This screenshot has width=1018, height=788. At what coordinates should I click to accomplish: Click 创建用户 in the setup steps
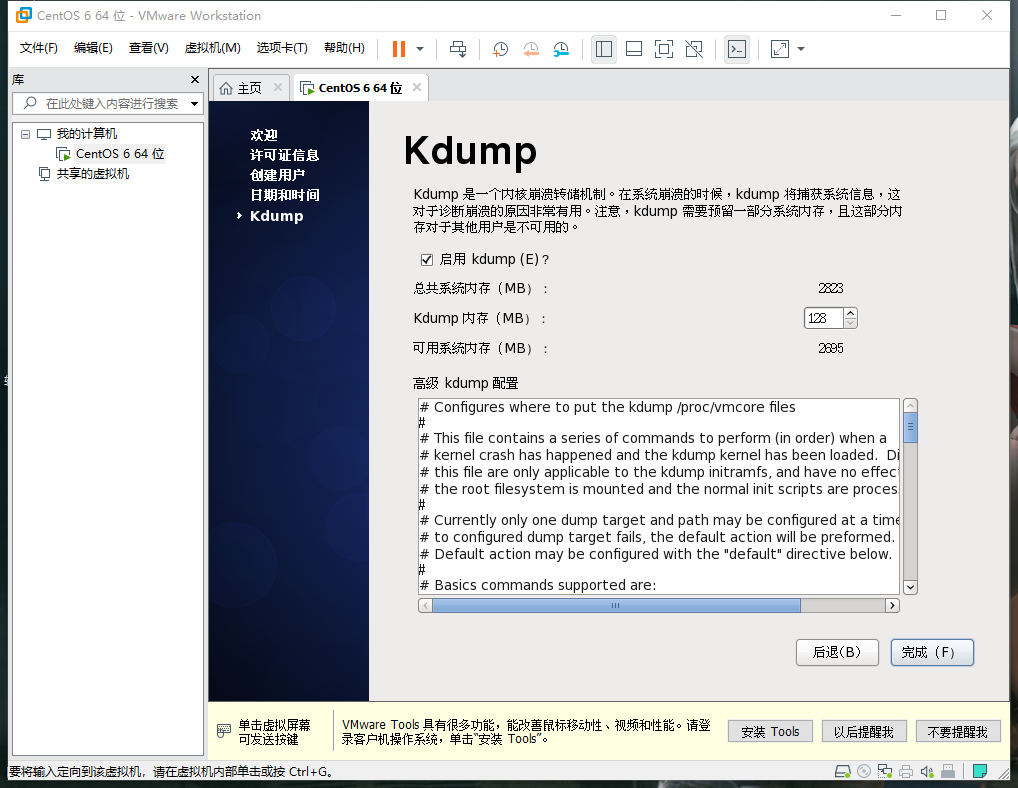(277, 175)
